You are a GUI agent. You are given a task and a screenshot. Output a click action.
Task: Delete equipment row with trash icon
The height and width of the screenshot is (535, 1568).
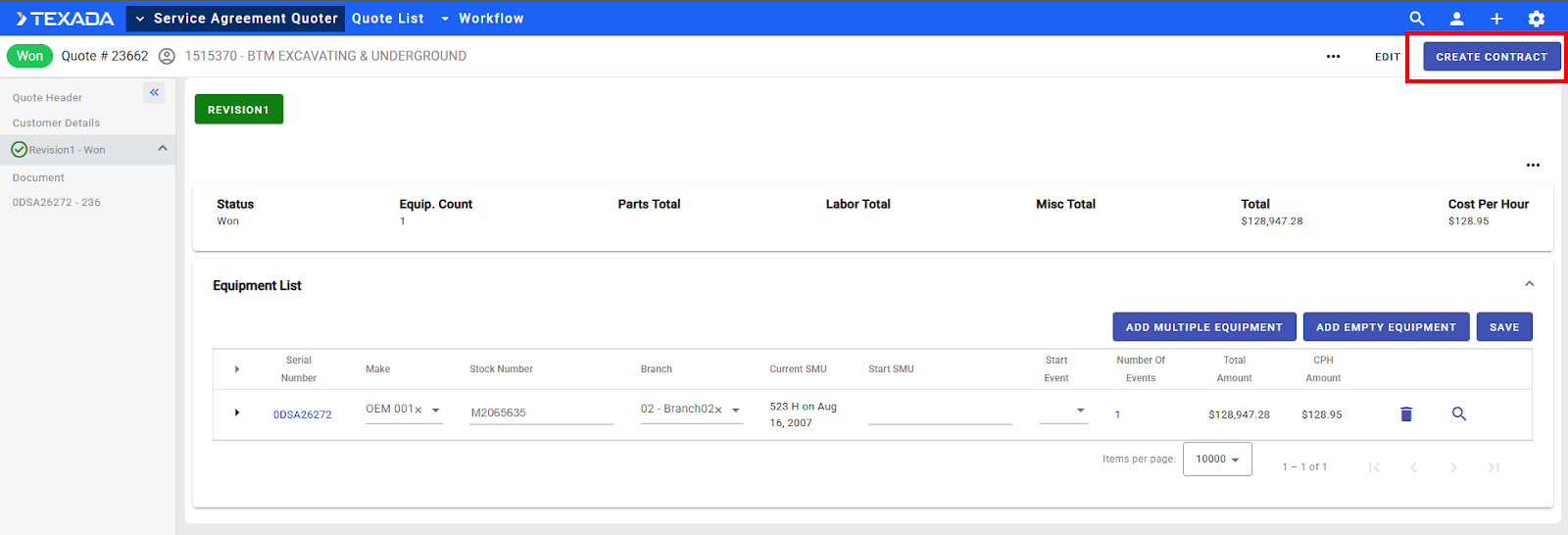point(1406,414)
